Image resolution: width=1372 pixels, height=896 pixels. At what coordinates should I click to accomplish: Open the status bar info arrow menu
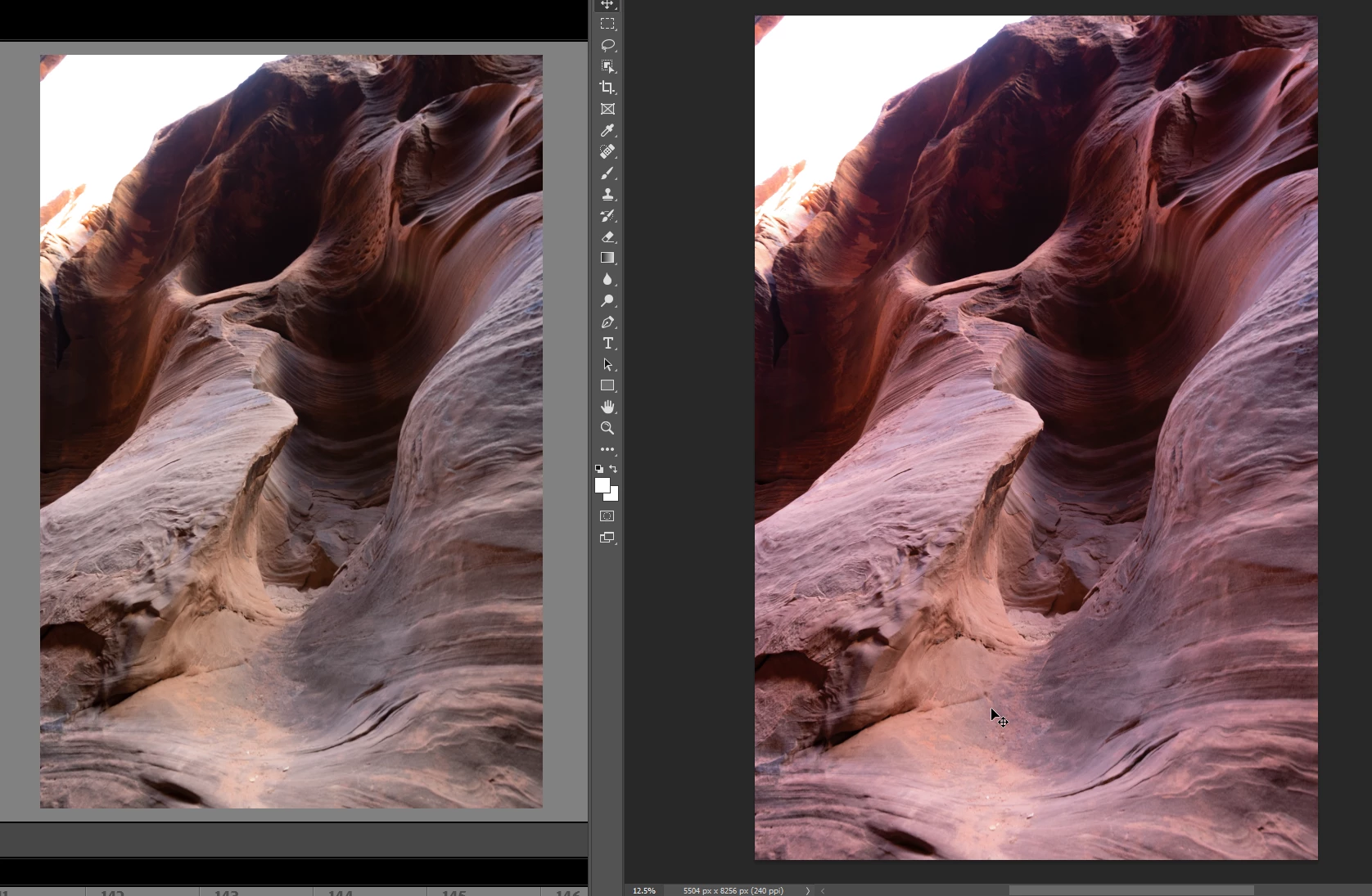807,890
